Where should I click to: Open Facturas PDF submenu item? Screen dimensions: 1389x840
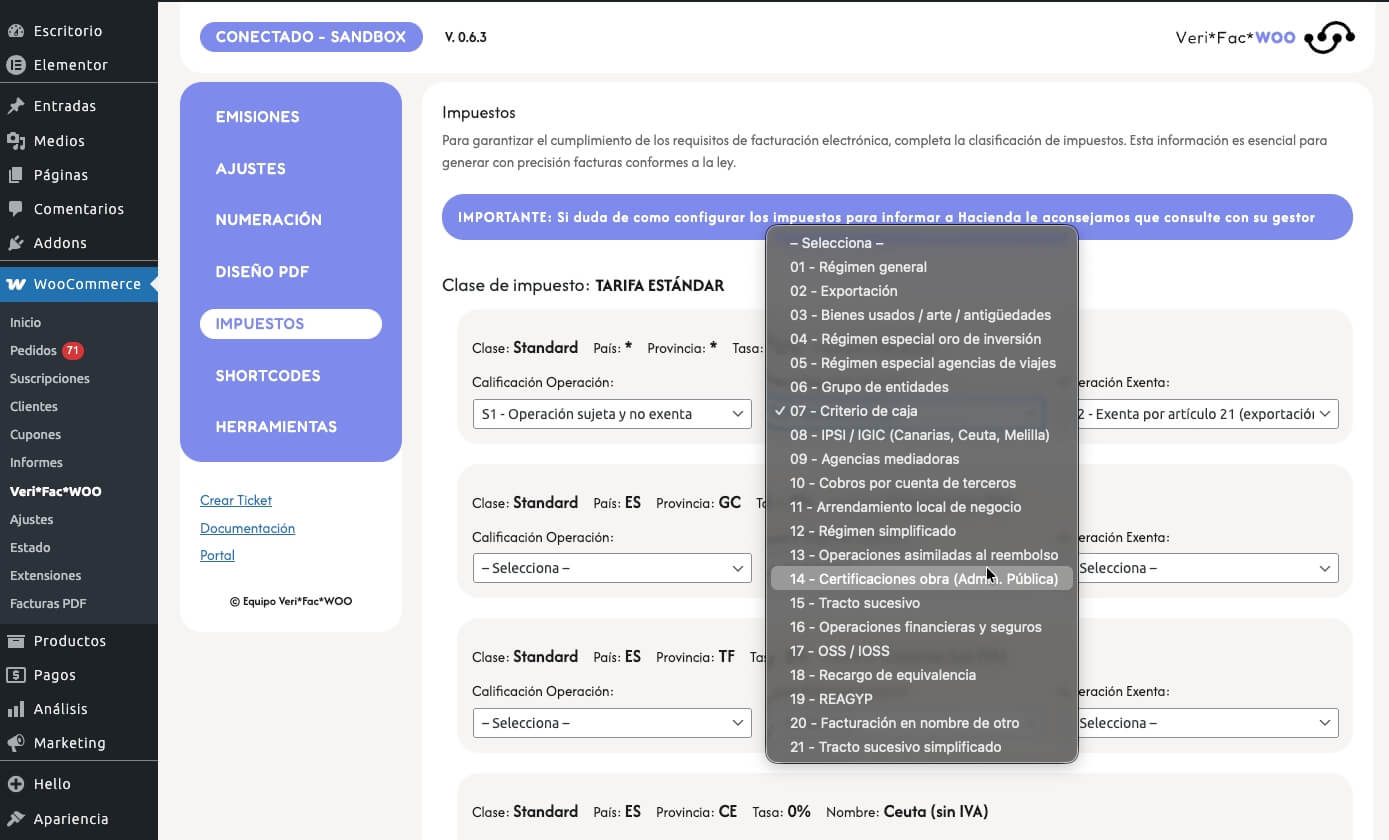pos(48,604)
